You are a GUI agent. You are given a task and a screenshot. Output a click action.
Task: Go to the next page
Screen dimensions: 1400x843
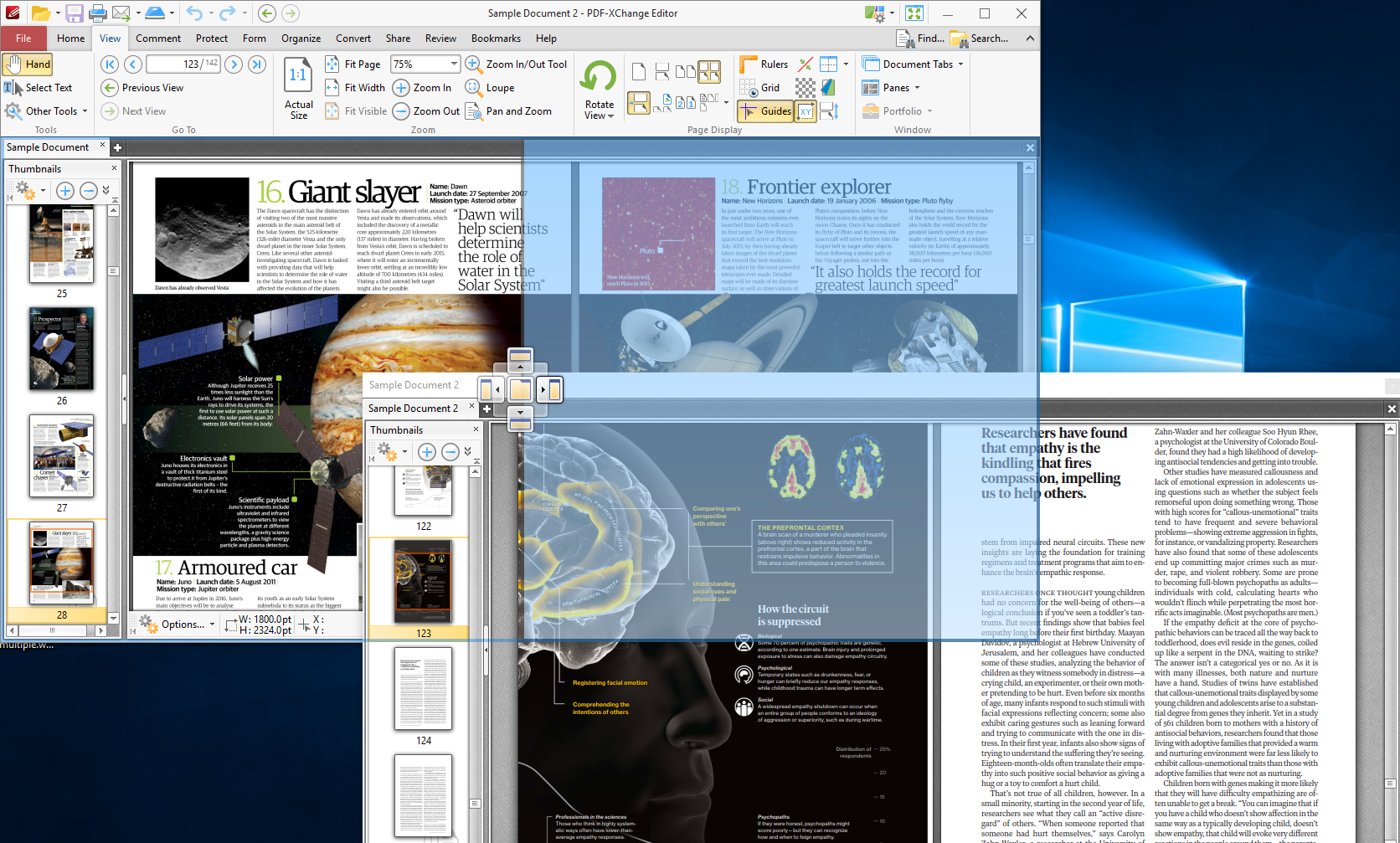(234, 64)
